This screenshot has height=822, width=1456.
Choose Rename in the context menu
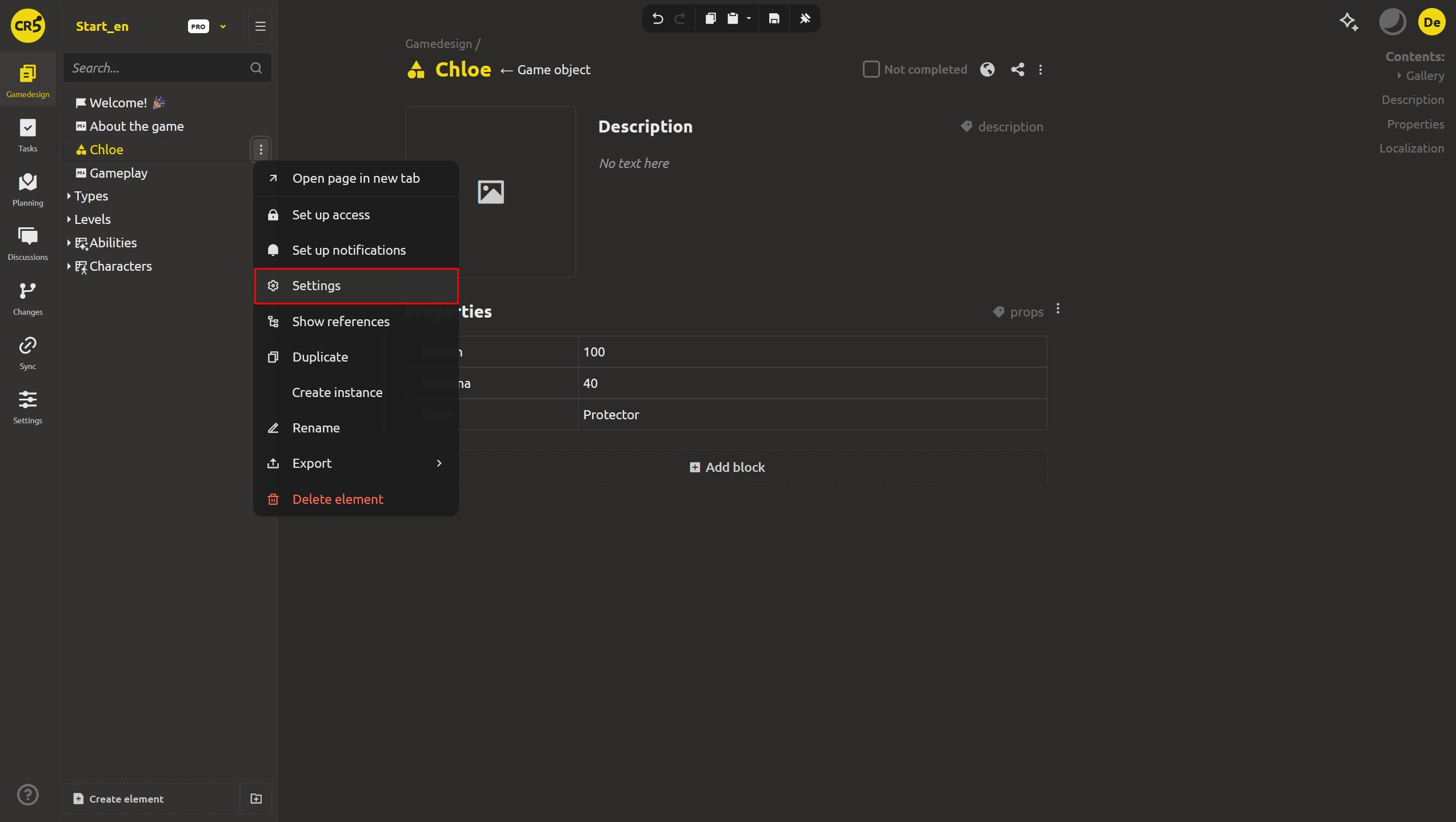coord(355,428)
